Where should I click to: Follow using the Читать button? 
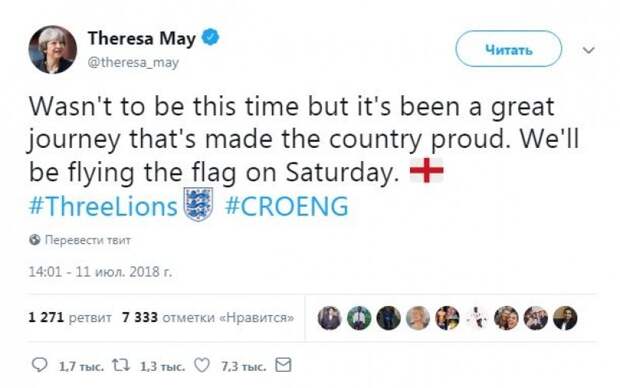click(508, 49)
